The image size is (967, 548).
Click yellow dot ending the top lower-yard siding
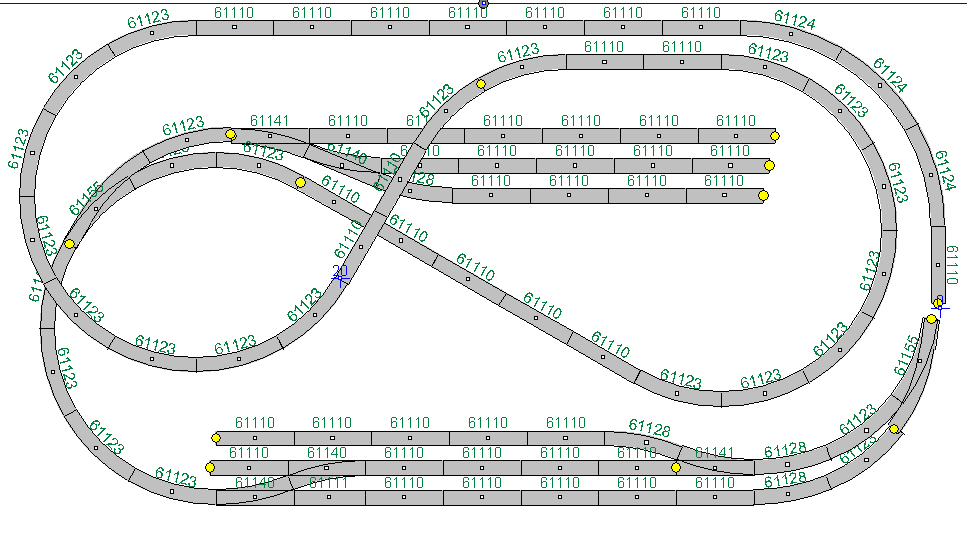coord(216,438)
